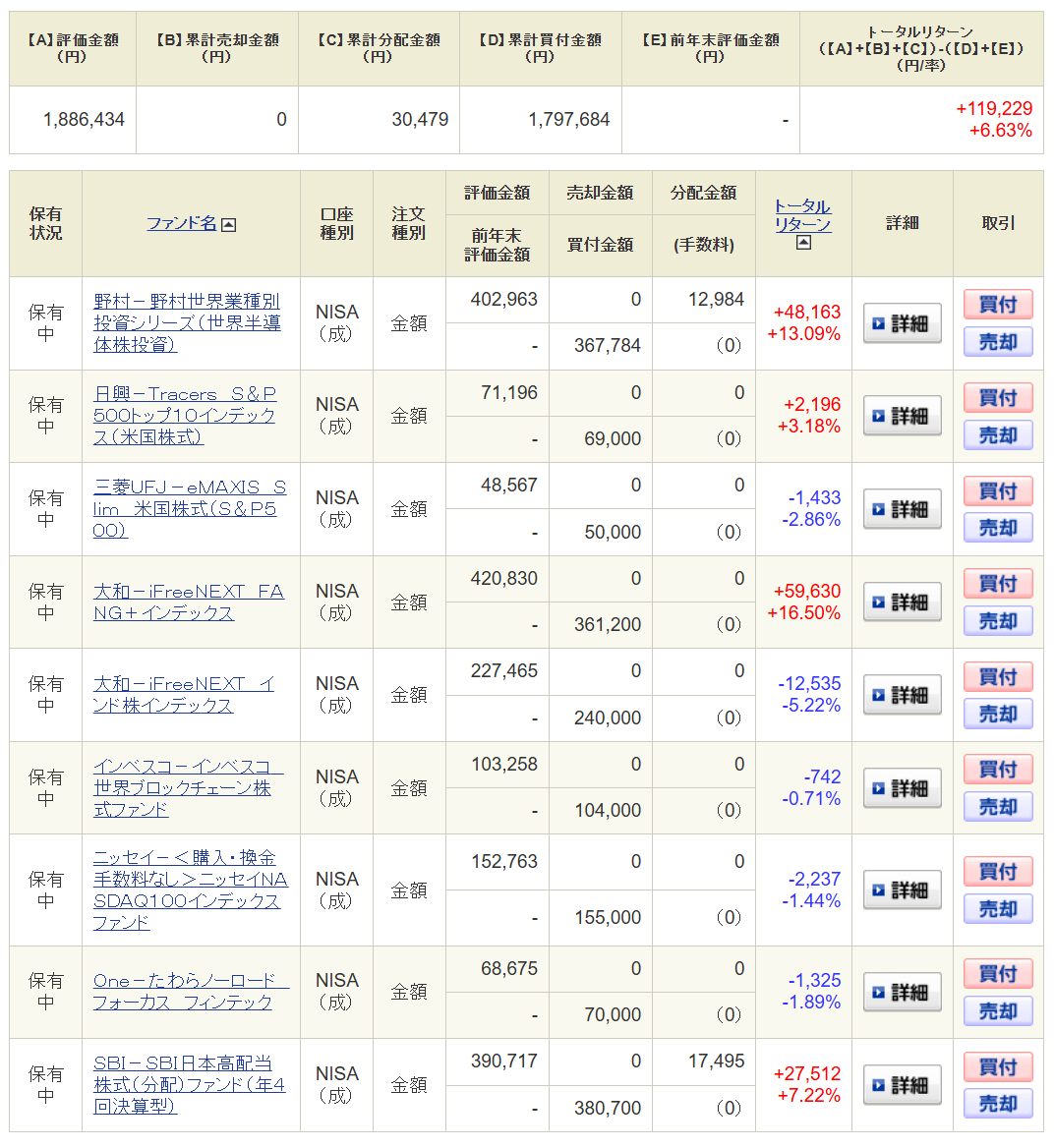1054x1148 pixels.
Task: Click 売却 for 野村世界半導体株投資
Action: click(x=998, y=342)
